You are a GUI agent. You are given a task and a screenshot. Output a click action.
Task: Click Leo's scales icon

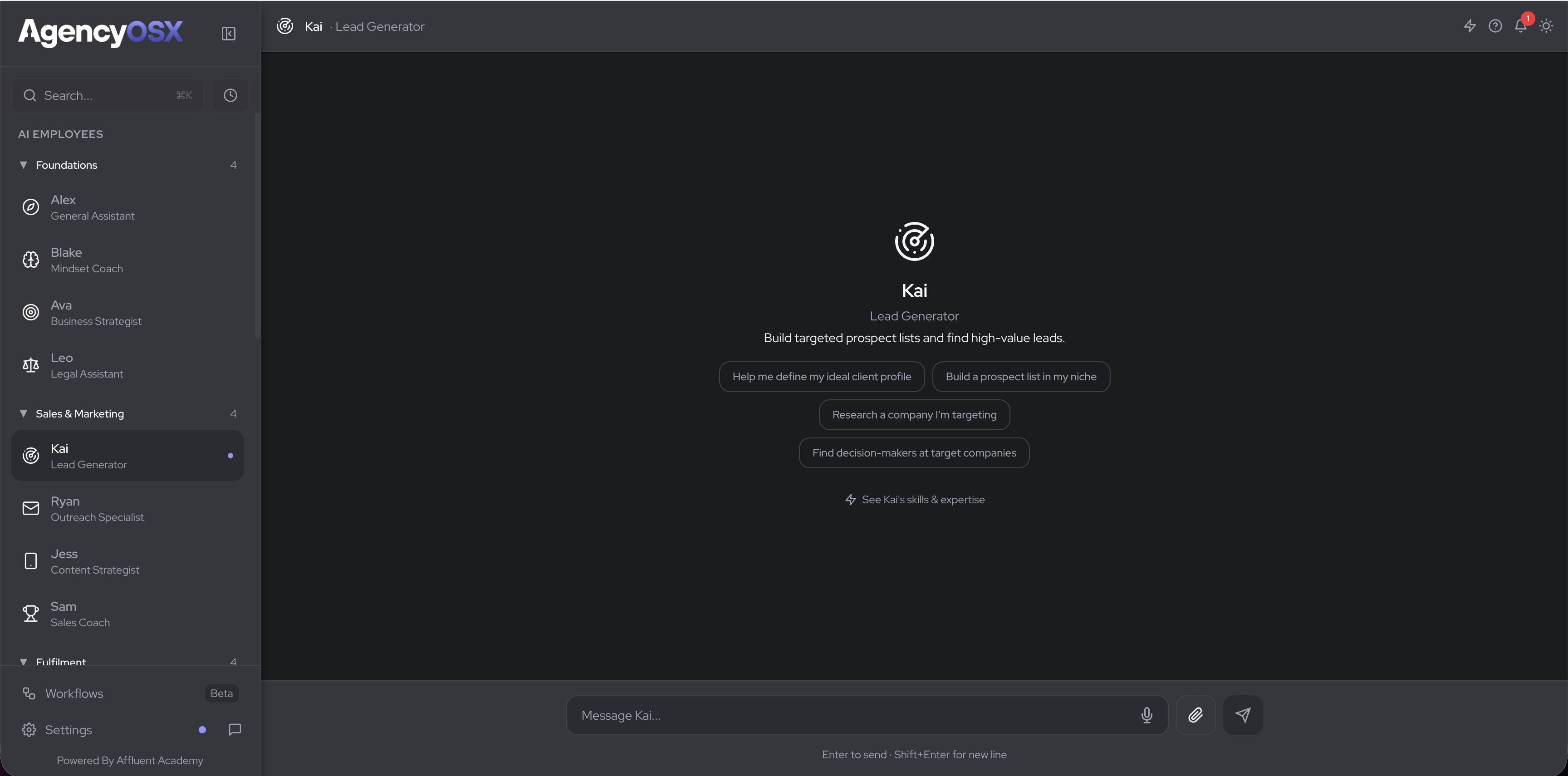tap(30, 365)
